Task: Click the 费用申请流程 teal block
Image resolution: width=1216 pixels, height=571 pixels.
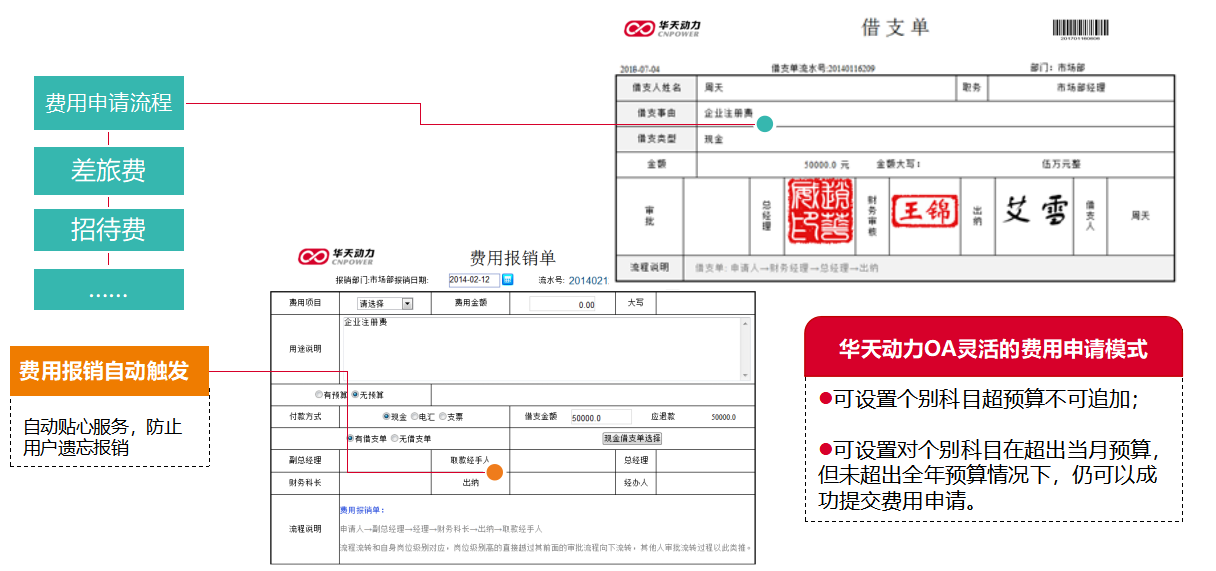Action: coord(109,102)
